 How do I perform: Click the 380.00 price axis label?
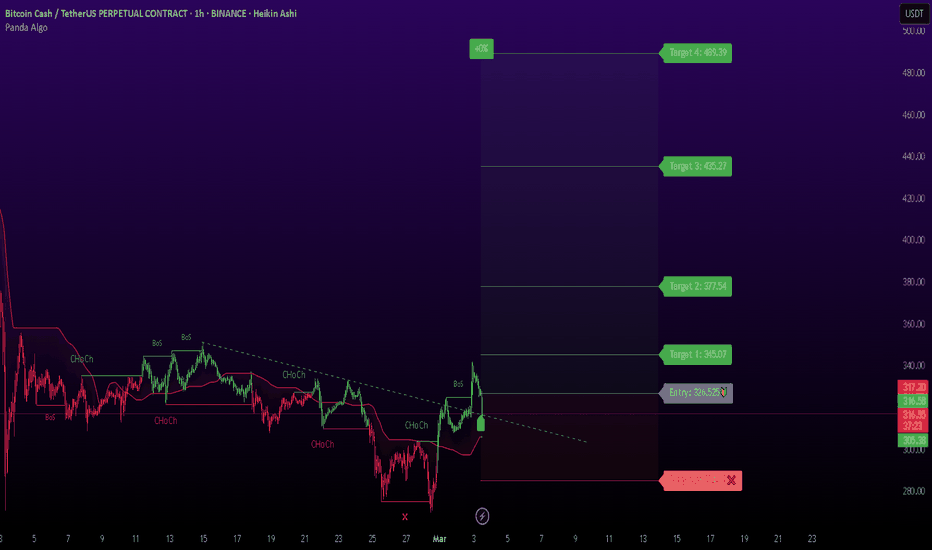click(914, 282)
